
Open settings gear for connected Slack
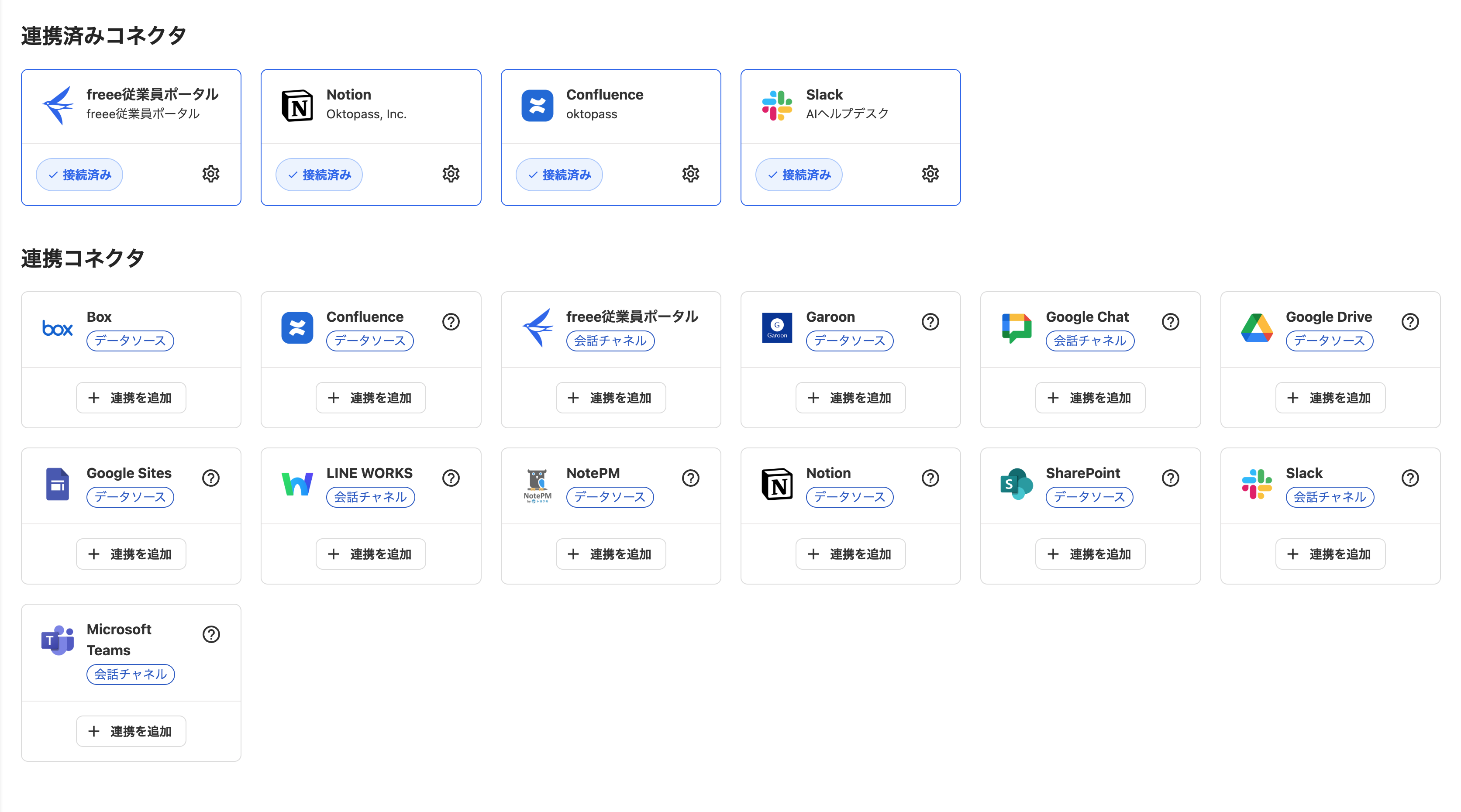pyautogui.click(x=930, y=174)
